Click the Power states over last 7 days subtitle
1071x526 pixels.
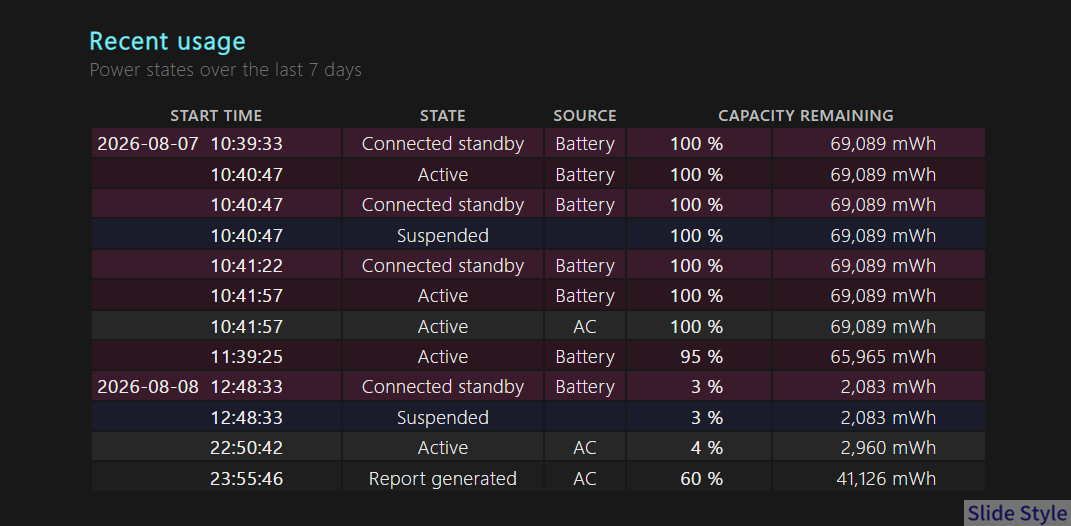point(225,70)
